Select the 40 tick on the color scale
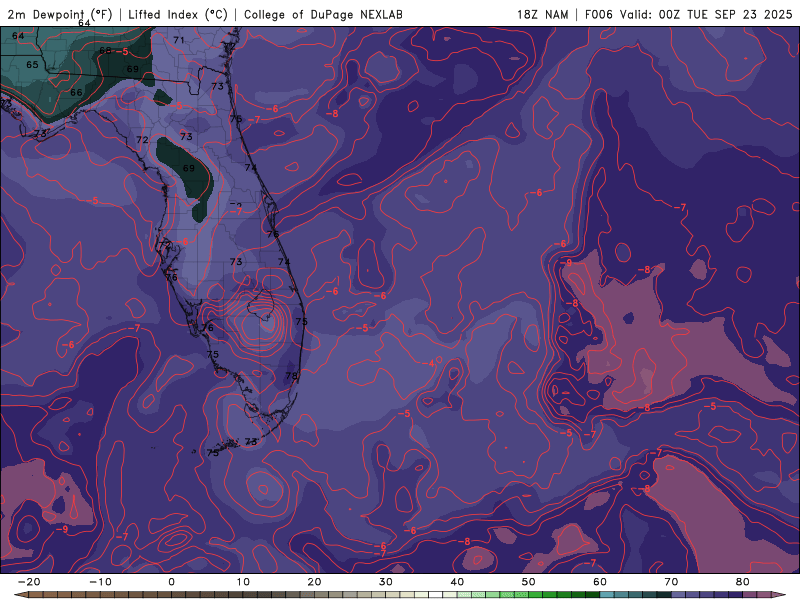800x600 pixels. (x=457, y=582)
